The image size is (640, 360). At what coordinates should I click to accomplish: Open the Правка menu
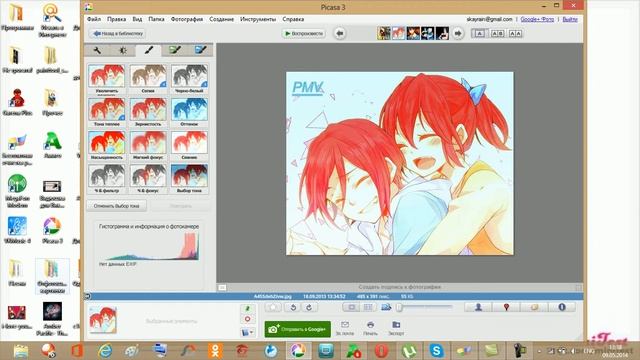pos(116,19)
